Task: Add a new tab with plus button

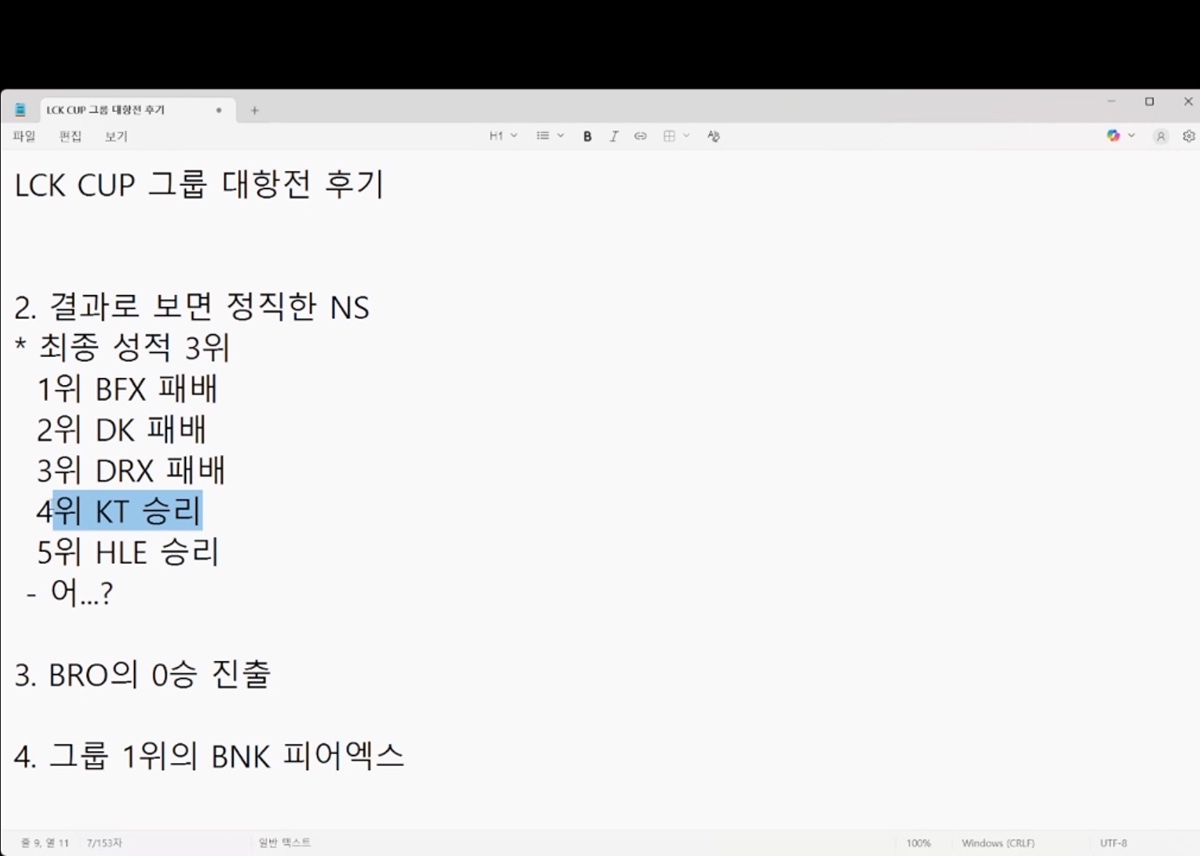Action: (254, 110)
